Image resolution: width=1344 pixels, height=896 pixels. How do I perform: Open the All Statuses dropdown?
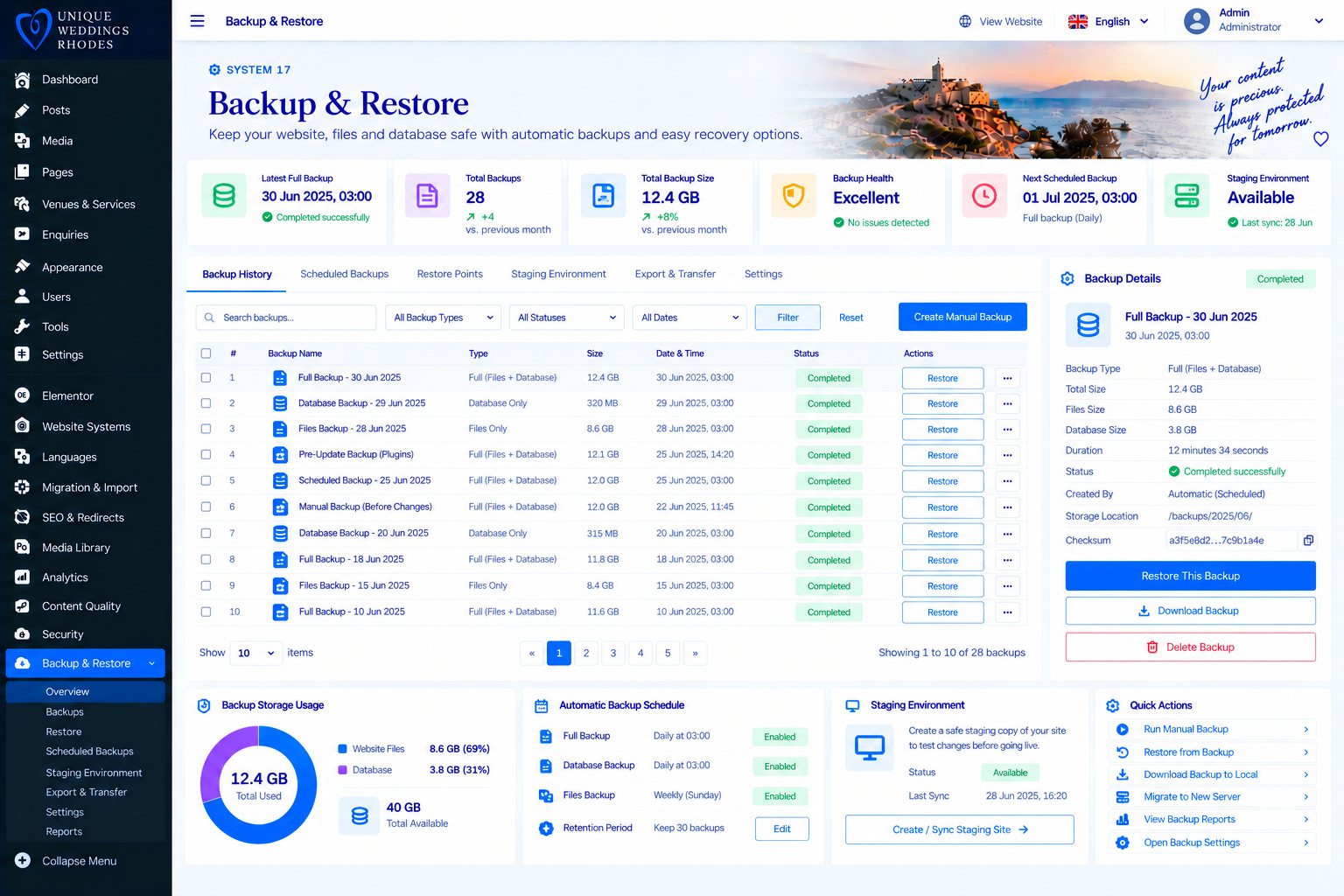pyautogui.click(x=566, y=318)
